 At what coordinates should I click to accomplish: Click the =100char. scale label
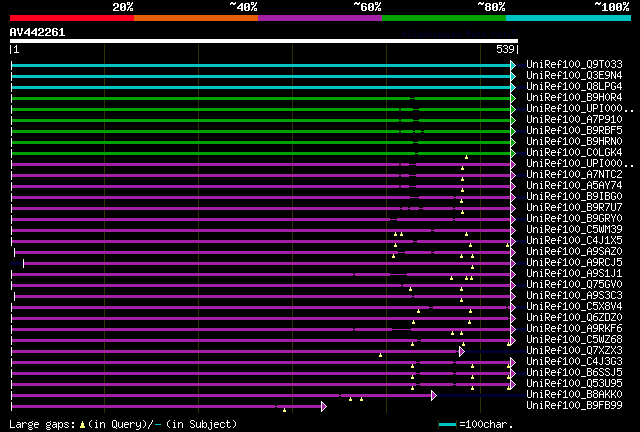486,424
